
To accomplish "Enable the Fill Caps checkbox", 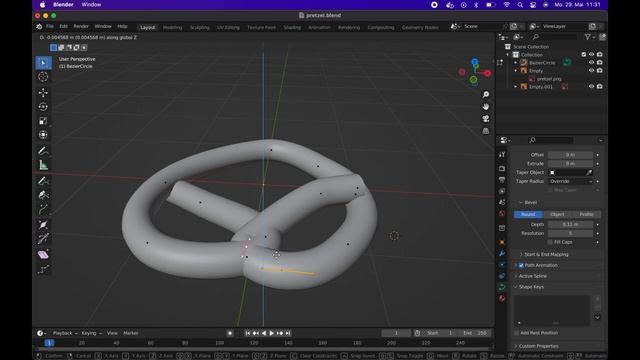I will [x=550, y=242].
